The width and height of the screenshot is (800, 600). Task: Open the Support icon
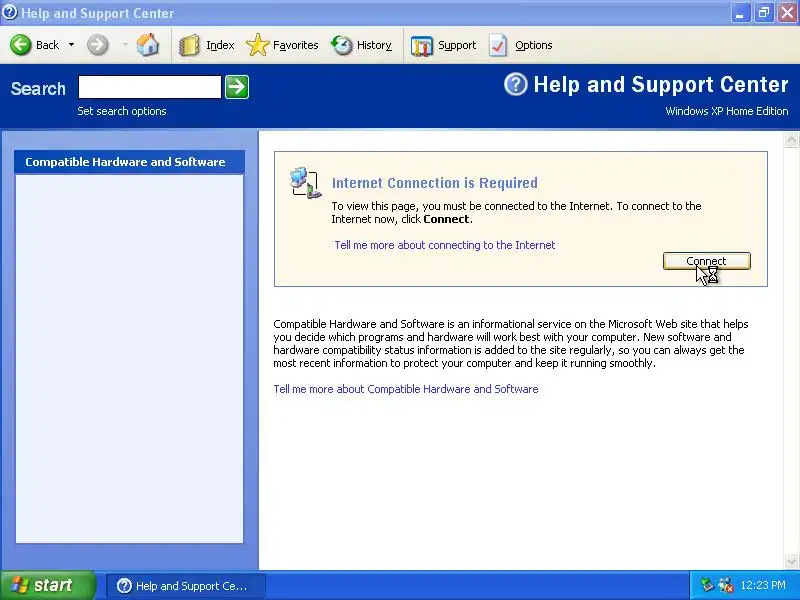421,46
